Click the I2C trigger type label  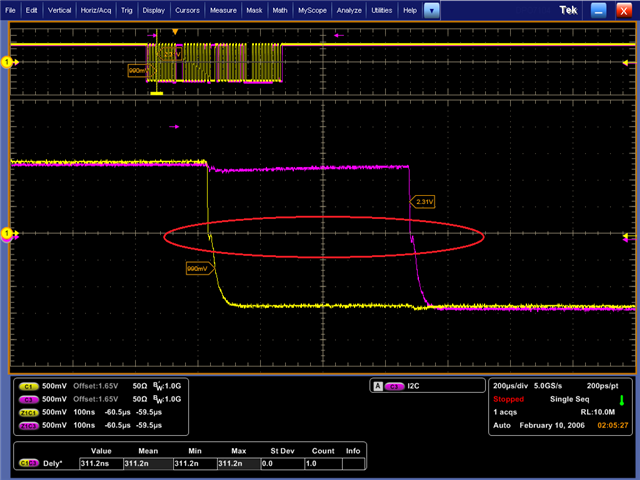tap(413, 386)
